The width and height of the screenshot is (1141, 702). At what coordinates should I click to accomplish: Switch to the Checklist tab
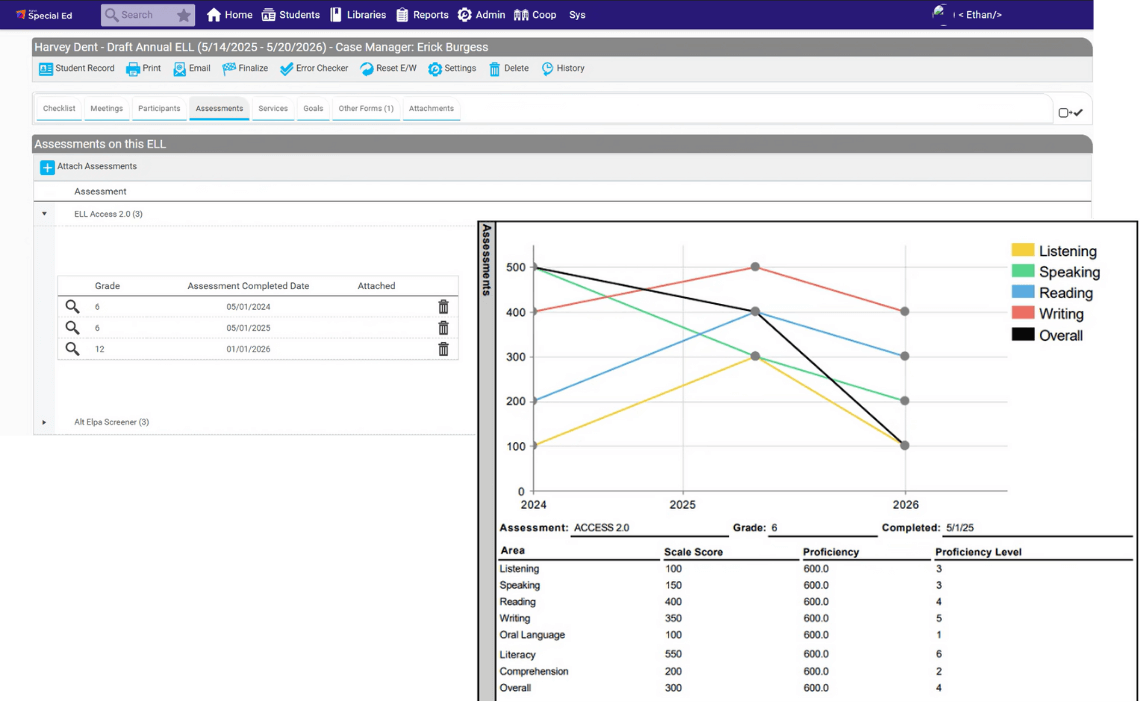(59, 108)
